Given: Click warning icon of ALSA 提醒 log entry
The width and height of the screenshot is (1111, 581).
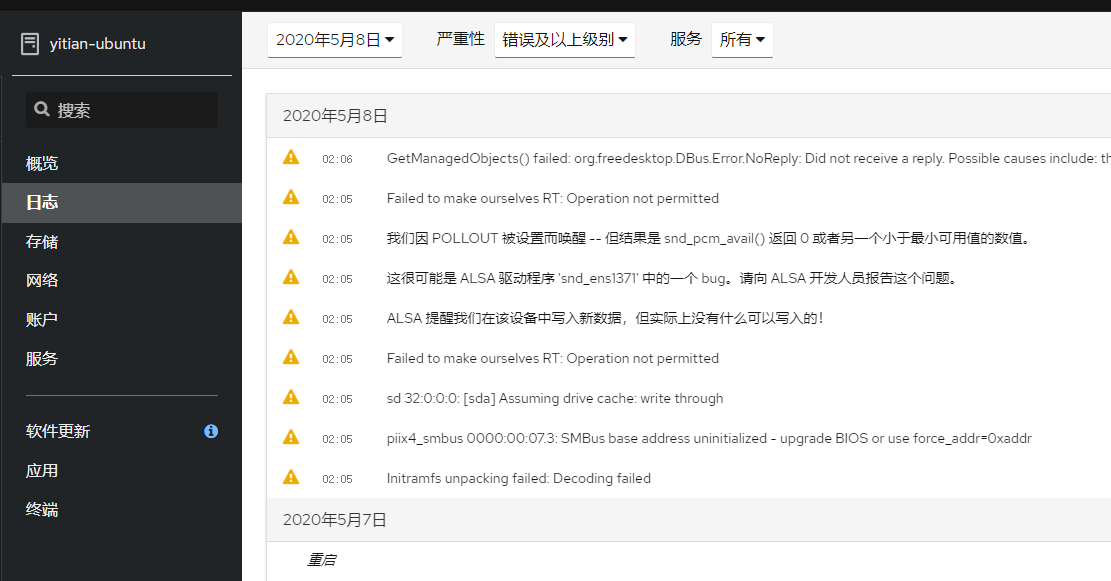Looking at the screenshot, I should tap(291, 317).
